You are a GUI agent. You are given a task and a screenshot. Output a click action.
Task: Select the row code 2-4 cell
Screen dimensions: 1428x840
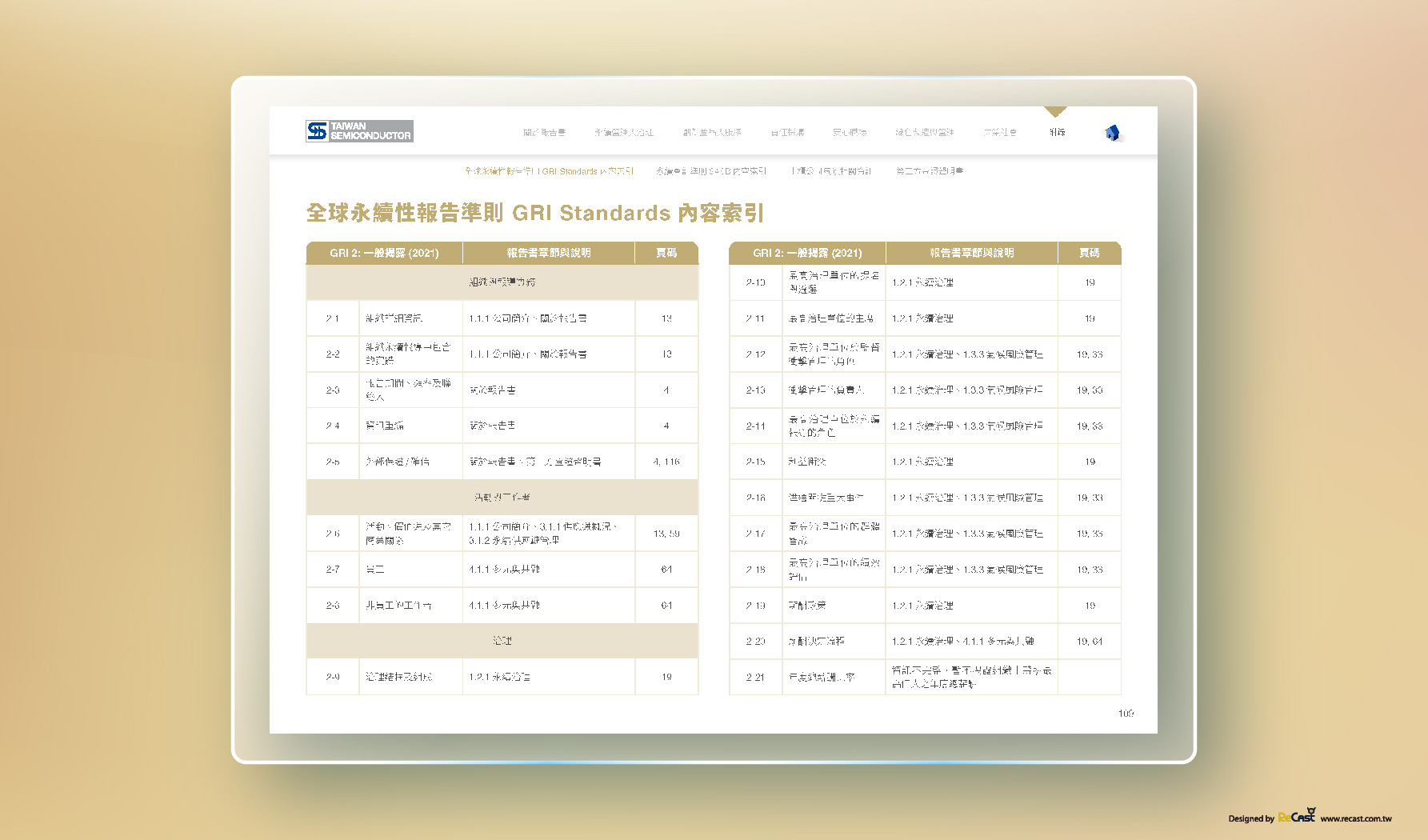tap(333, 426)
